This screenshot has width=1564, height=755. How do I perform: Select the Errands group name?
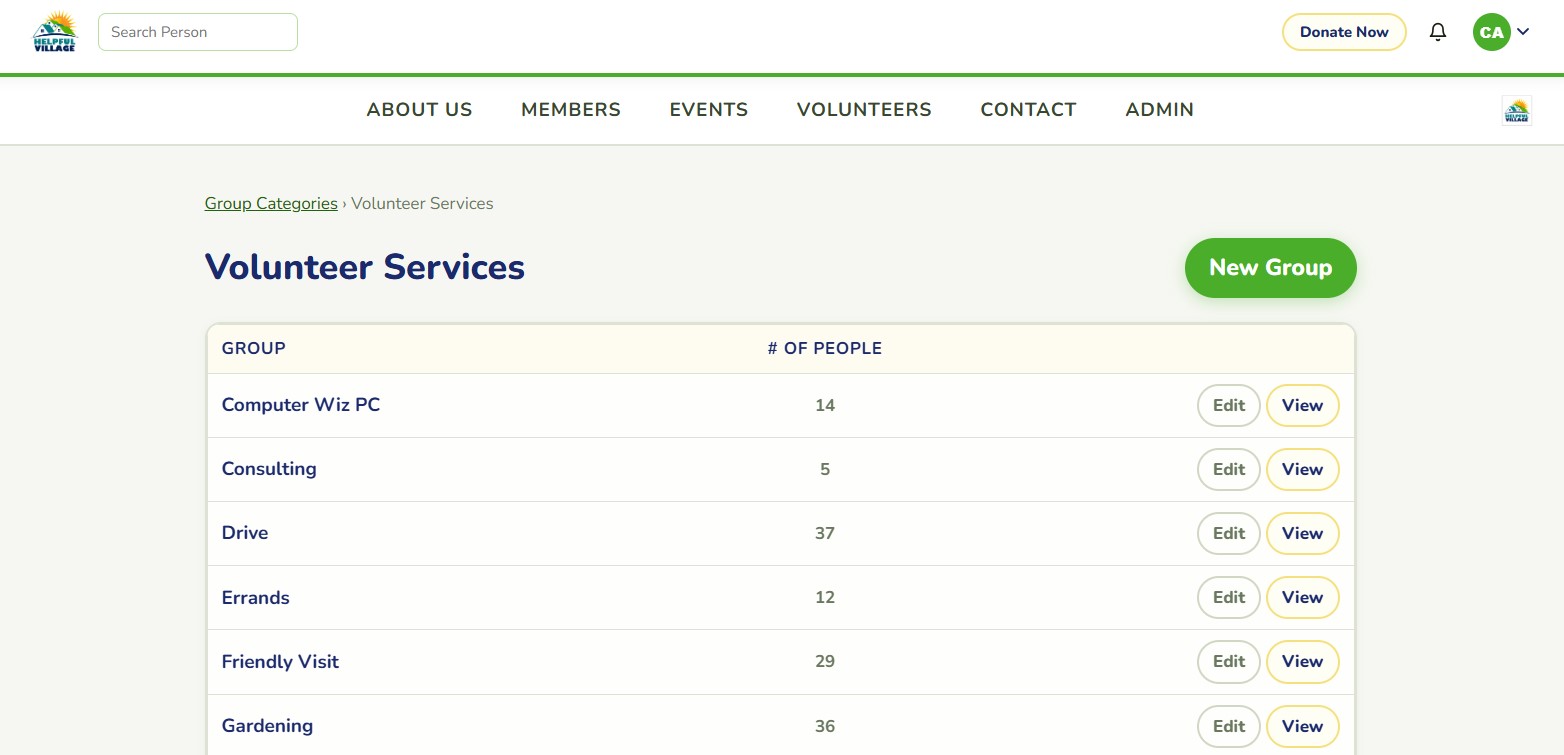(256, 598)
